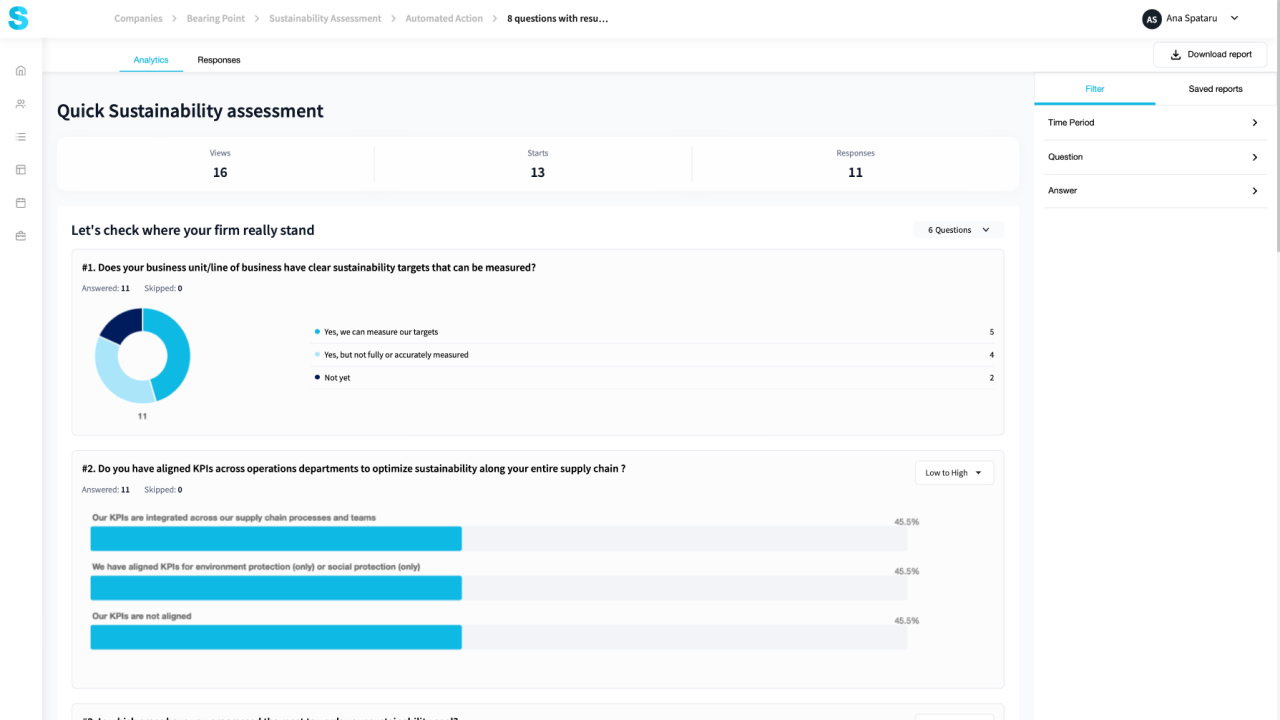This screenshot has height=720, width=1280.
Task: Open the people icon in the sidebar
Action: coord(21,104)
